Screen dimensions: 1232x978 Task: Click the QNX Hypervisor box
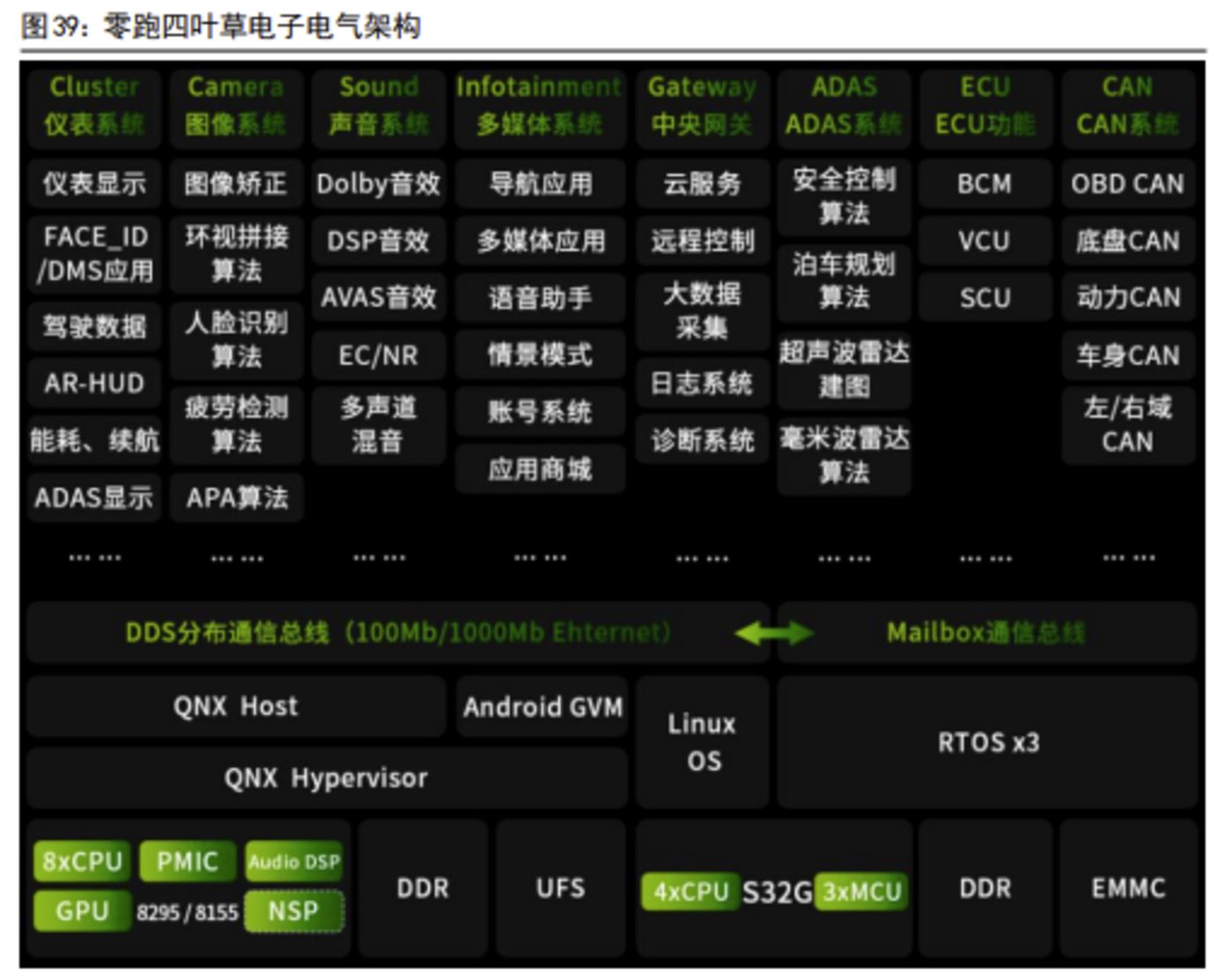[x=326, y=778]
